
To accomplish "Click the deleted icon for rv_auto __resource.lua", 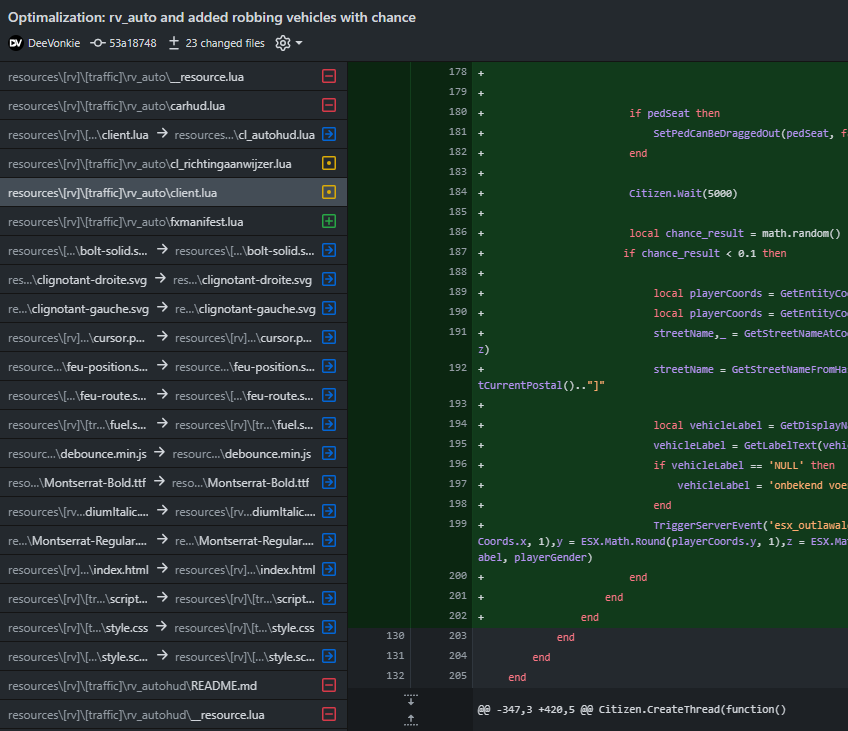I will 328,76.
